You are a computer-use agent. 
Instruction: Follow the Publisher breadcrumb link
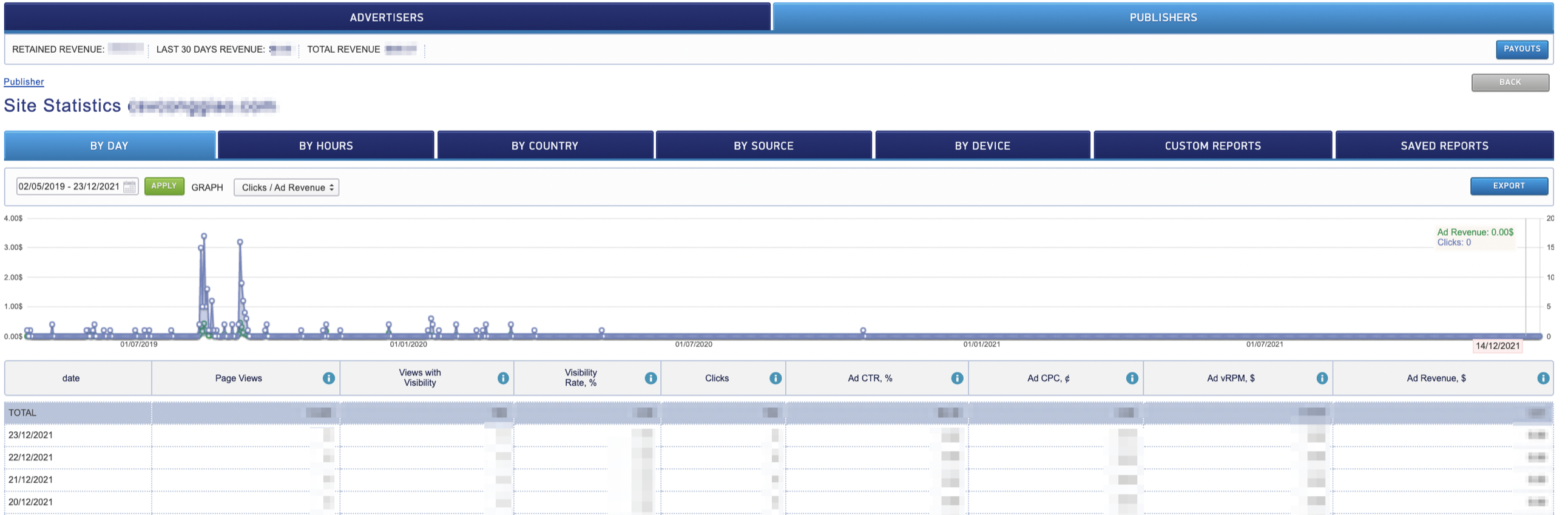[x=24, y=81]
